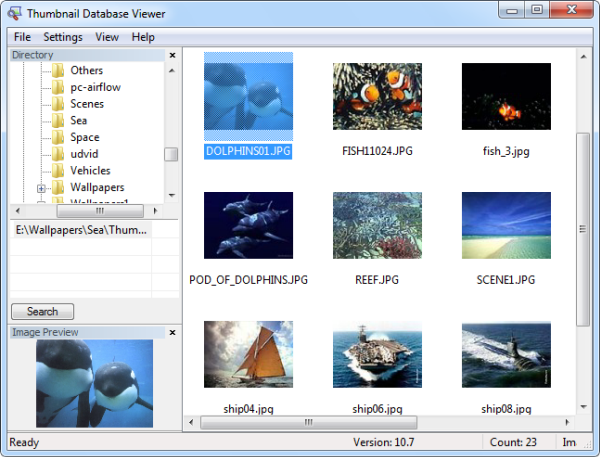Click the Search button
The image size is (600, 457).
pyautogui.click(x=42, y=311)
